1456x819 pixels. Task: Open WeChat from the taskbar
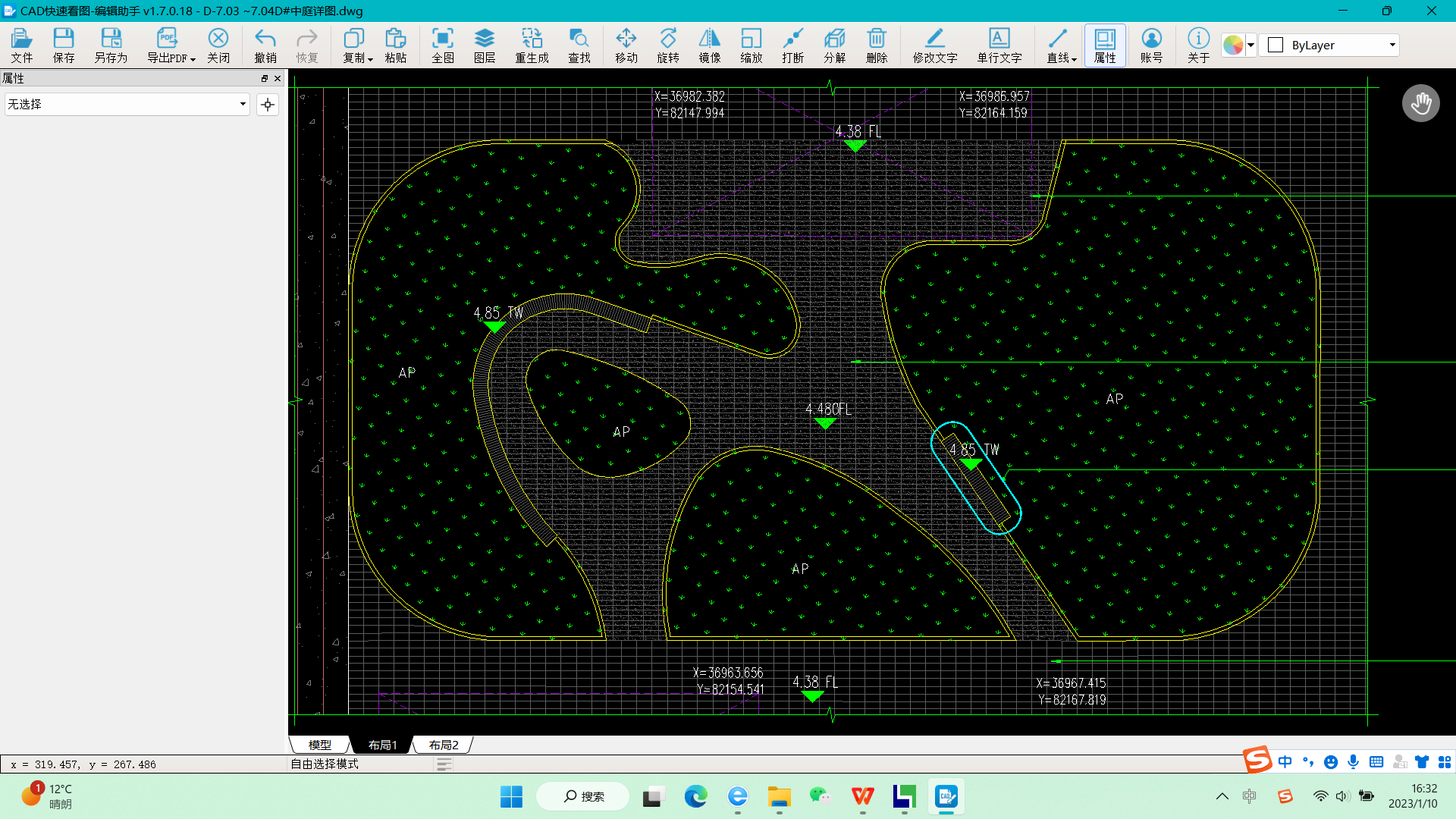(x=821, y=796)
